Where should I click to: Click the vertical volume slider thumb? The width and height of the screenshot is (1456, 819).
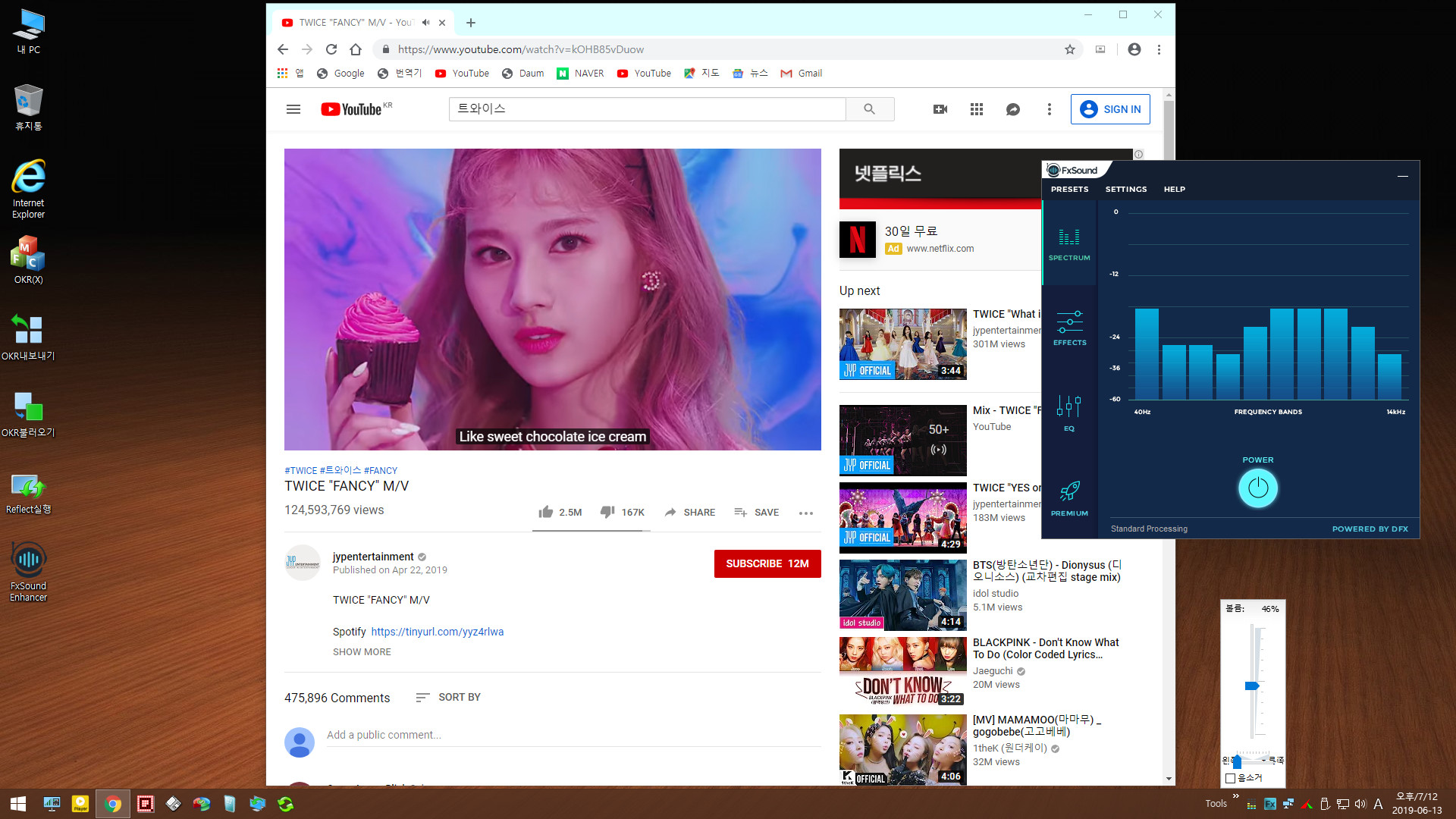coord(1252,686)
